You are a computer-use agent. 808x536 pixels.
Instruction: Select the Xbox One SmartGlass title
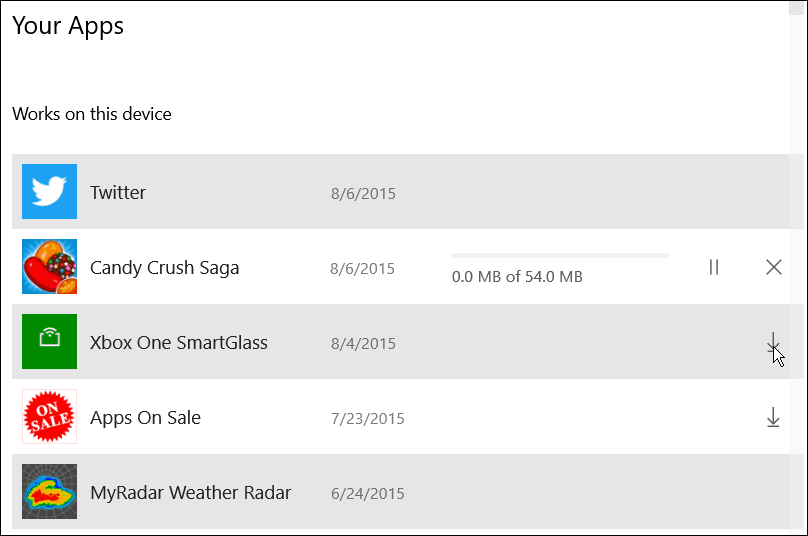coord(179,343)
